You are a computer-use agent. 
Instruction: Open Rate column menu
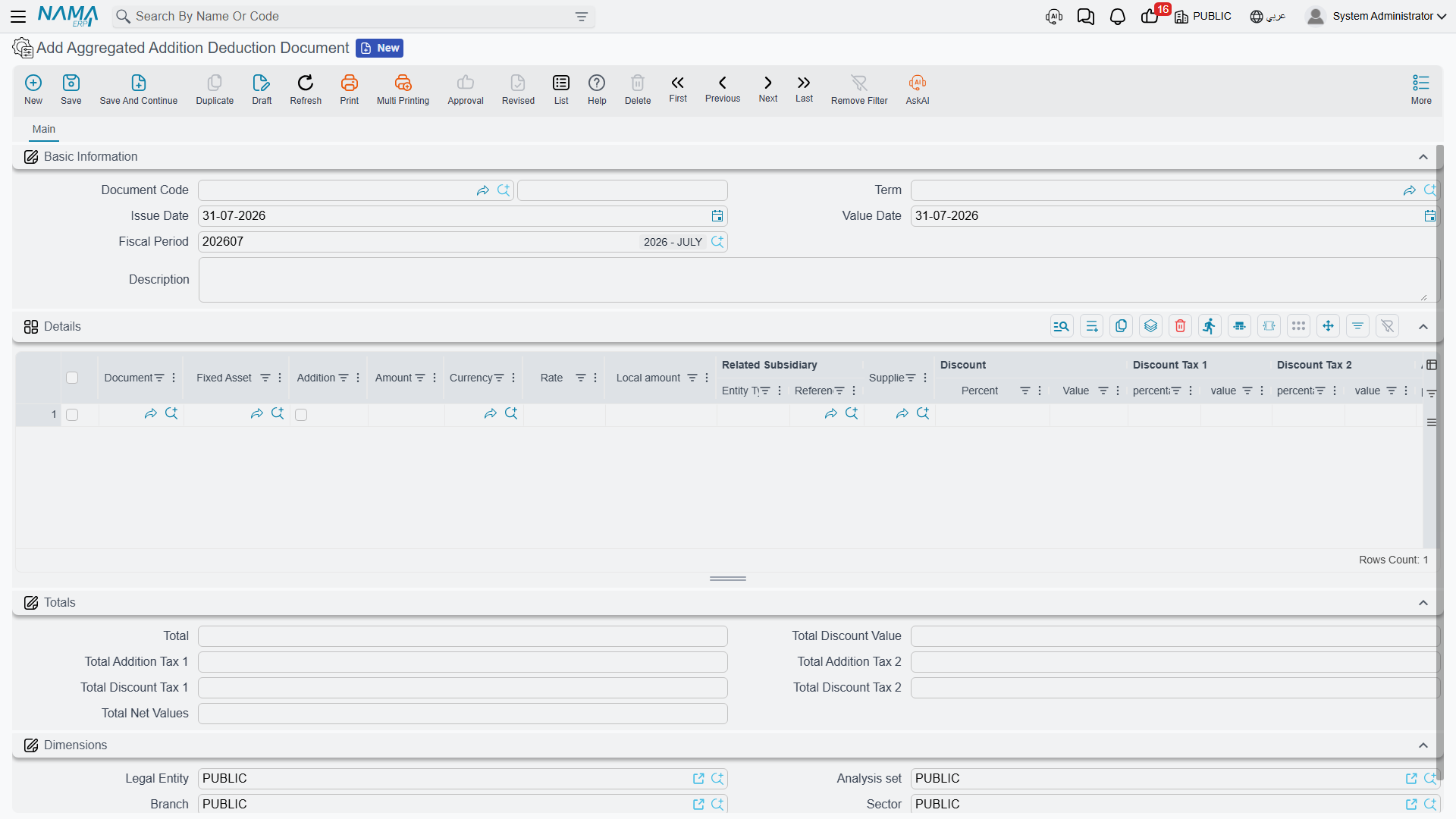tap(595, 378)
